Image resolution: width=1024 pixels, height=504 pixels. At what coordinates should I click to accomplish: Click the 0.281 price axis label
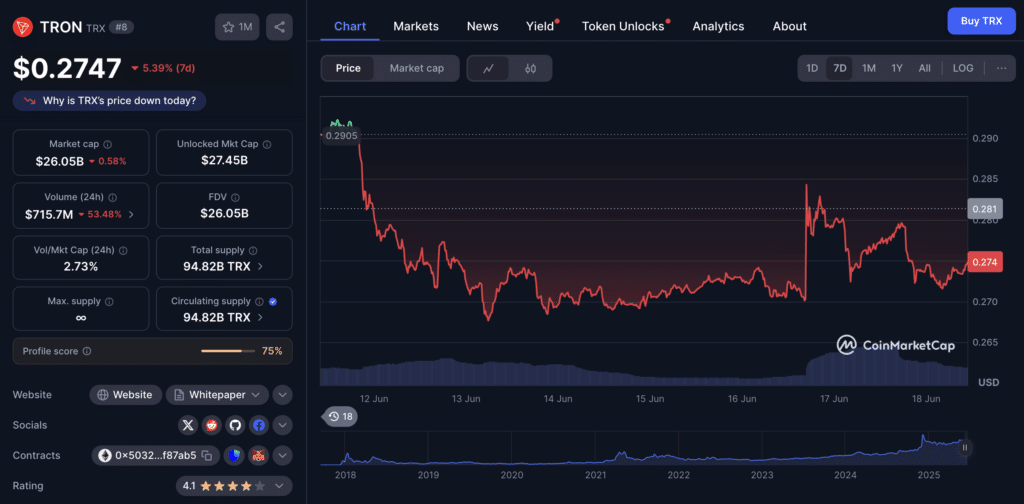pos(985,209)
